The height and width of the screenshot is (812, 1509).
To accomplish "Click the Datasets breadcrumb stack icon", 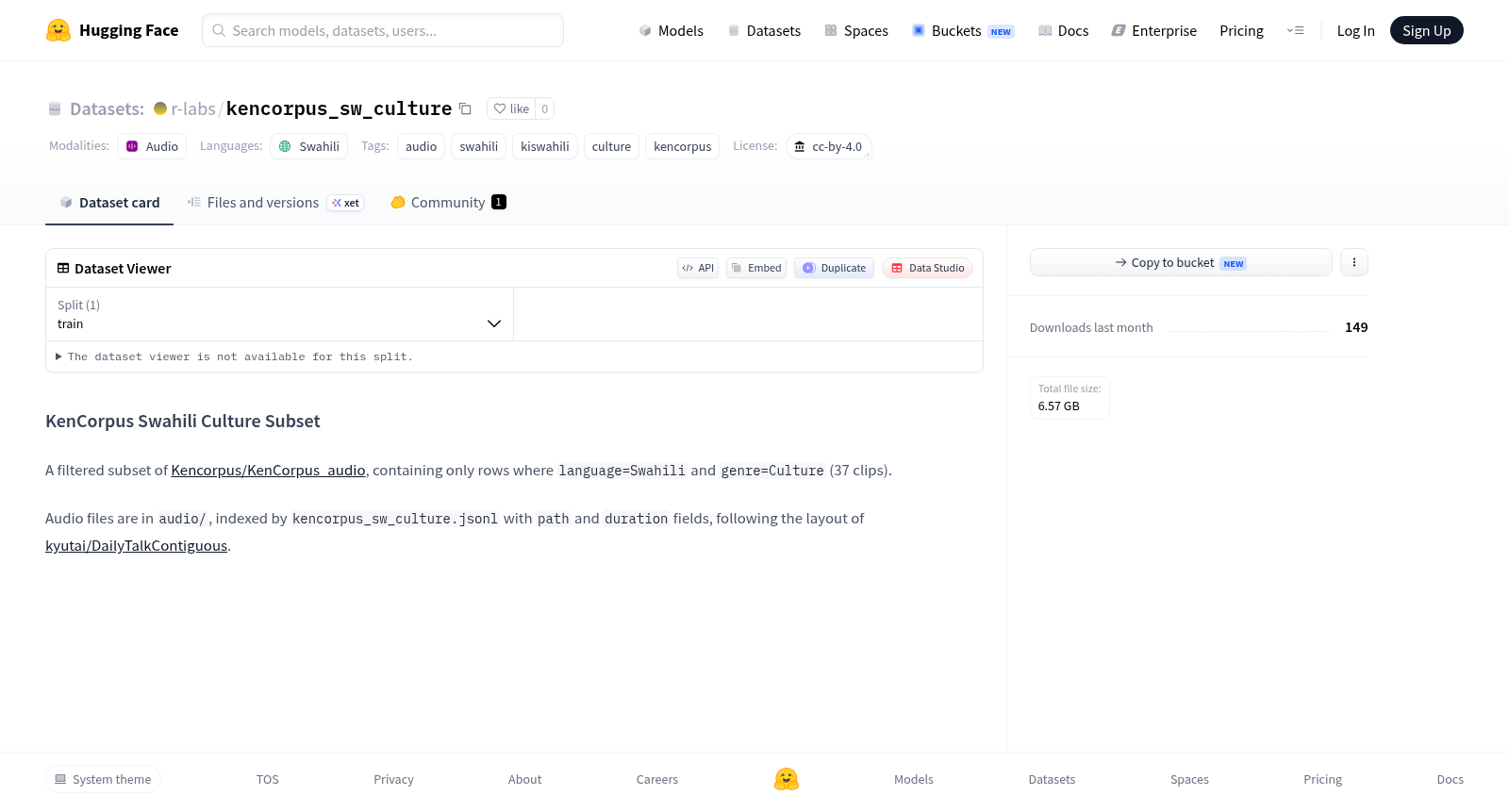I will (x=55, y=108).
